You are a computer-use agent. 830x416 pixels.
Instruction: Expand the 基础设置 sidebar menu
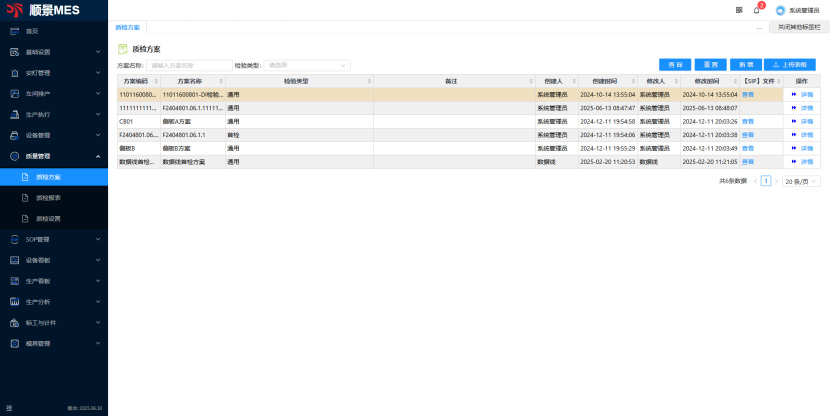click(x=53, y=52)
